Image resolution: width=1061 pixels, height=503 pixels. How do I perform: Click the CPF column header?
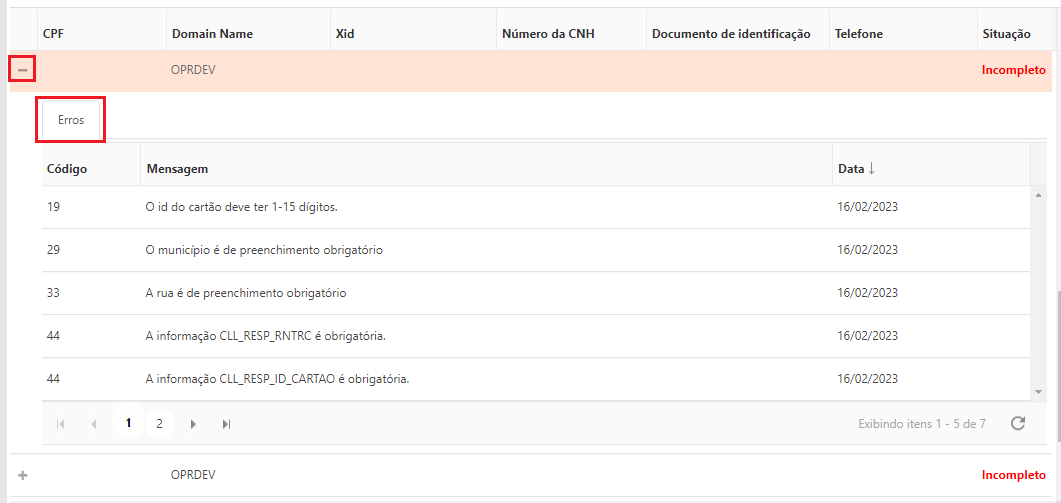[x=54, y=34]
